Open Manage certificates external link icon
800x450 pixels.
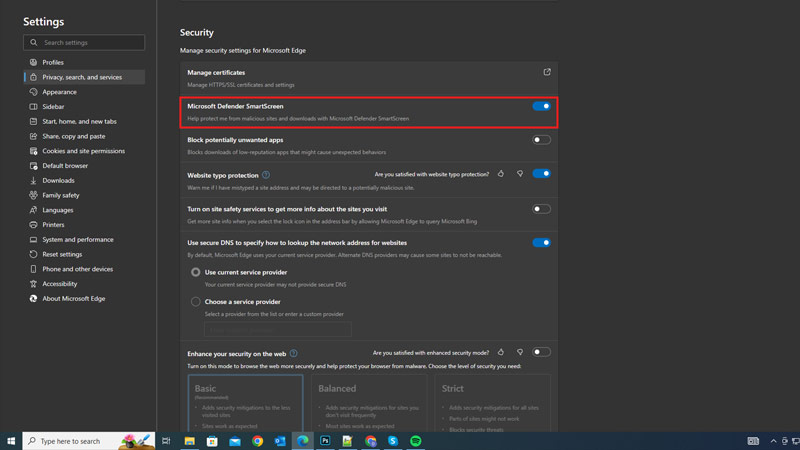[x=547, y=72]
